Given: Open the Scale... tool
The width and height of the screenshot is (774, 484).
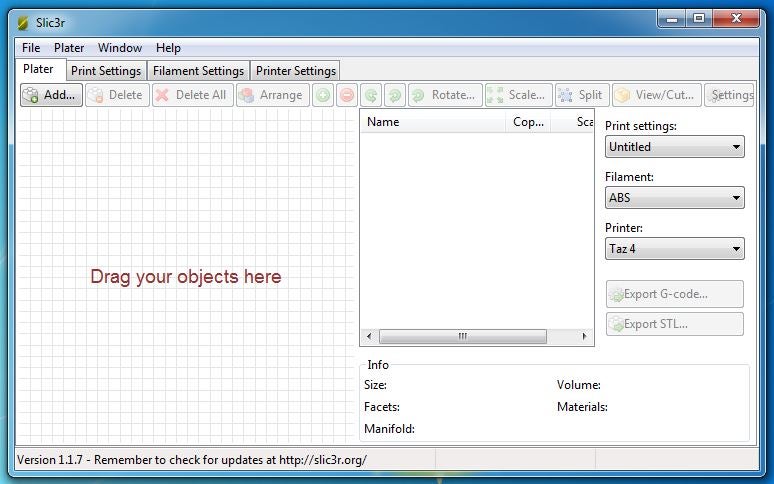Looking at the screenshot, I should coord(519,95).
